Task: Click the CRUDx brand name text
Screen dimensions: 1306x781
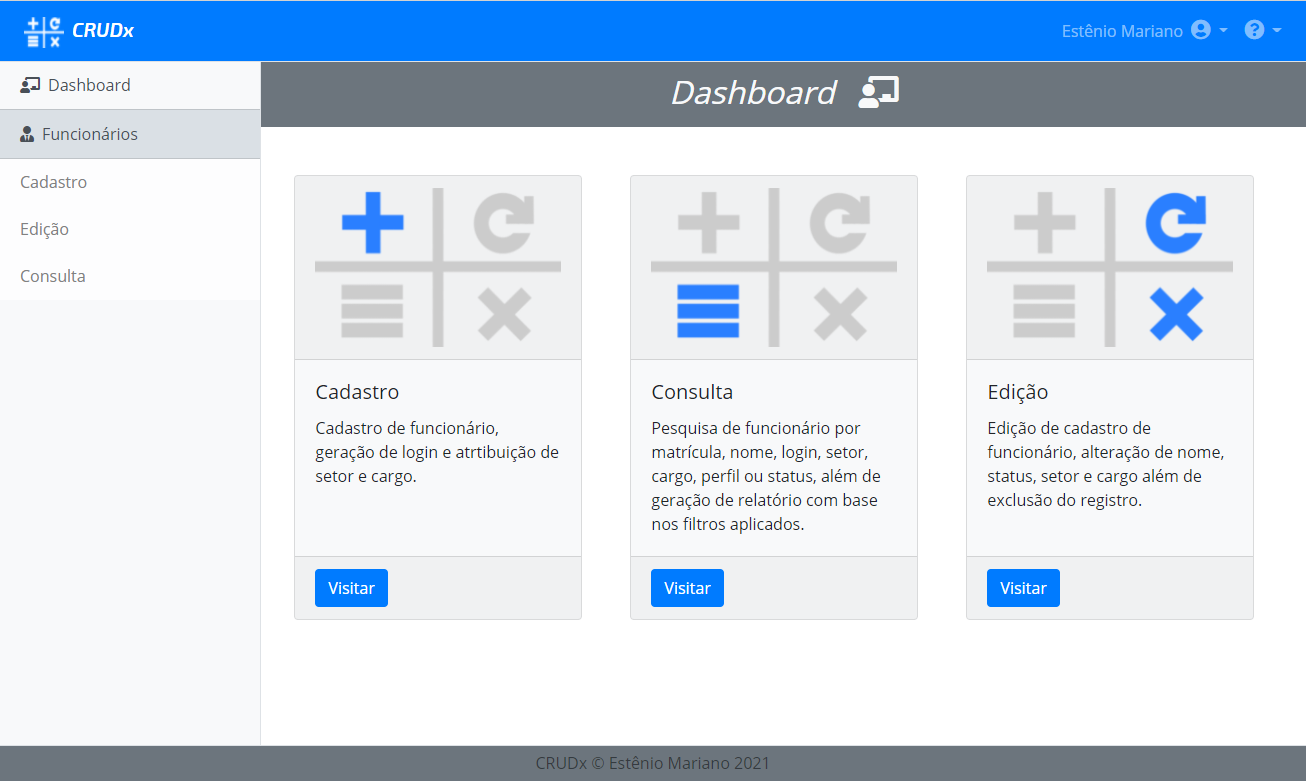Action: [103, 31]
